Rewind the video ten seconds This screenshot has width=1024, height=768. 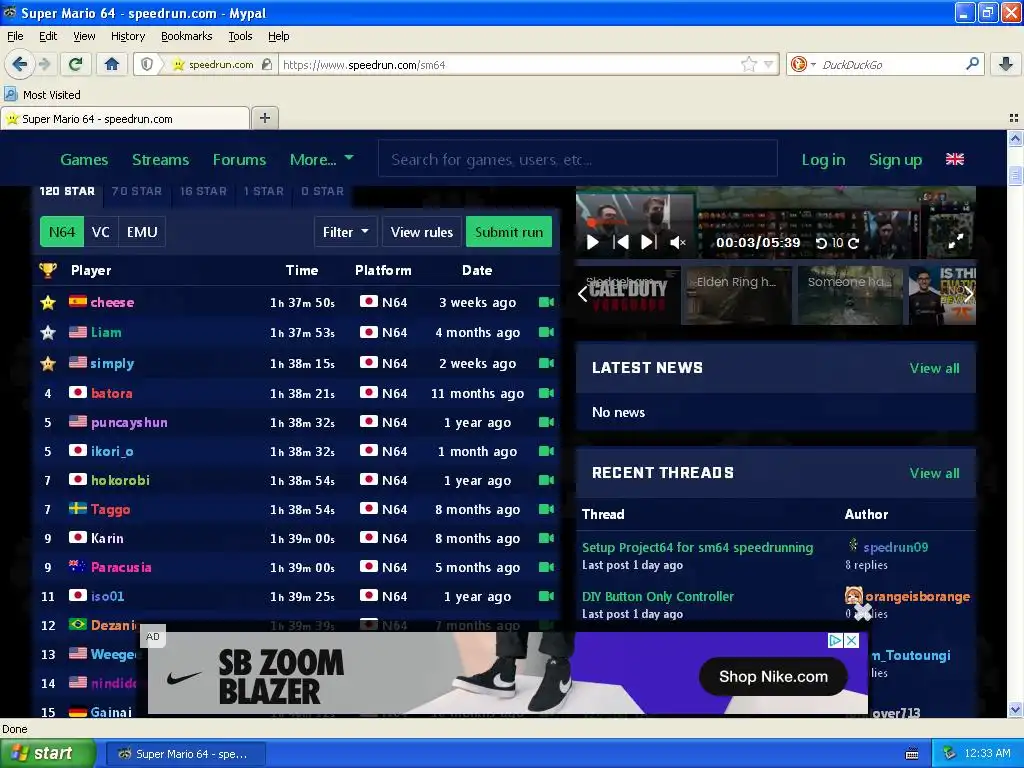[822, 243]
